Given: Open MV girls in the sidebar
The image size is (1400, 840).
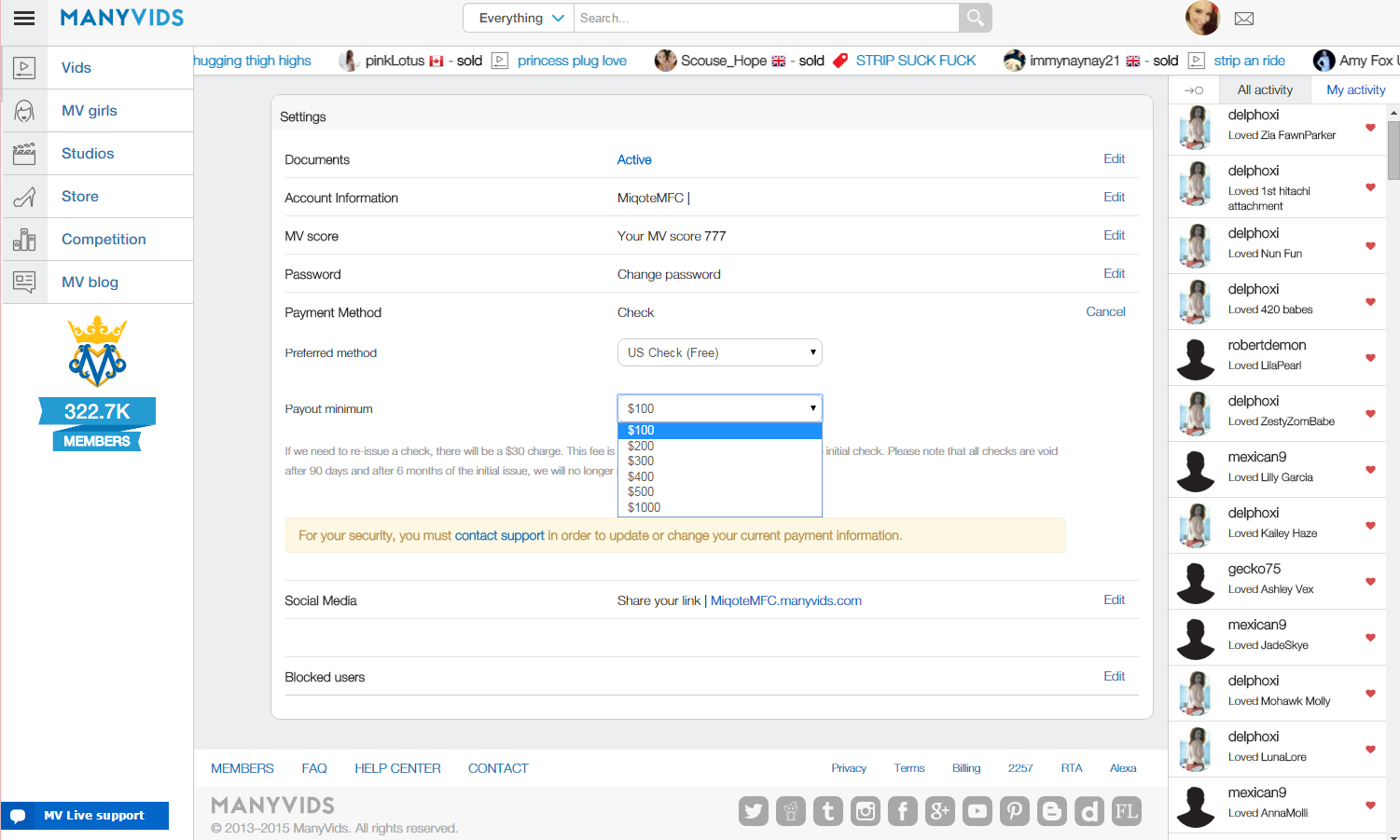Looking at the screenshot, I should [x=90, y=111].
